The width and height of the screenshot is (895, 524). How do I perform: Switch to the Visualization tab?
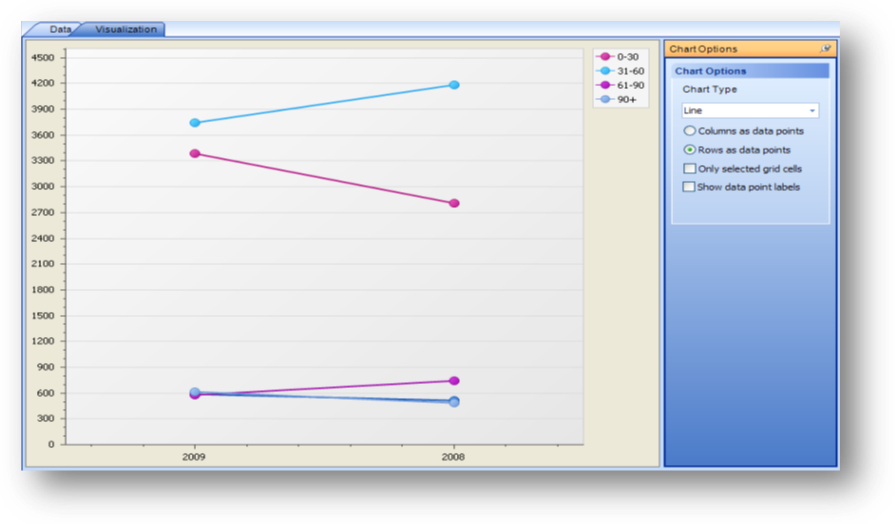coord(125,29)
